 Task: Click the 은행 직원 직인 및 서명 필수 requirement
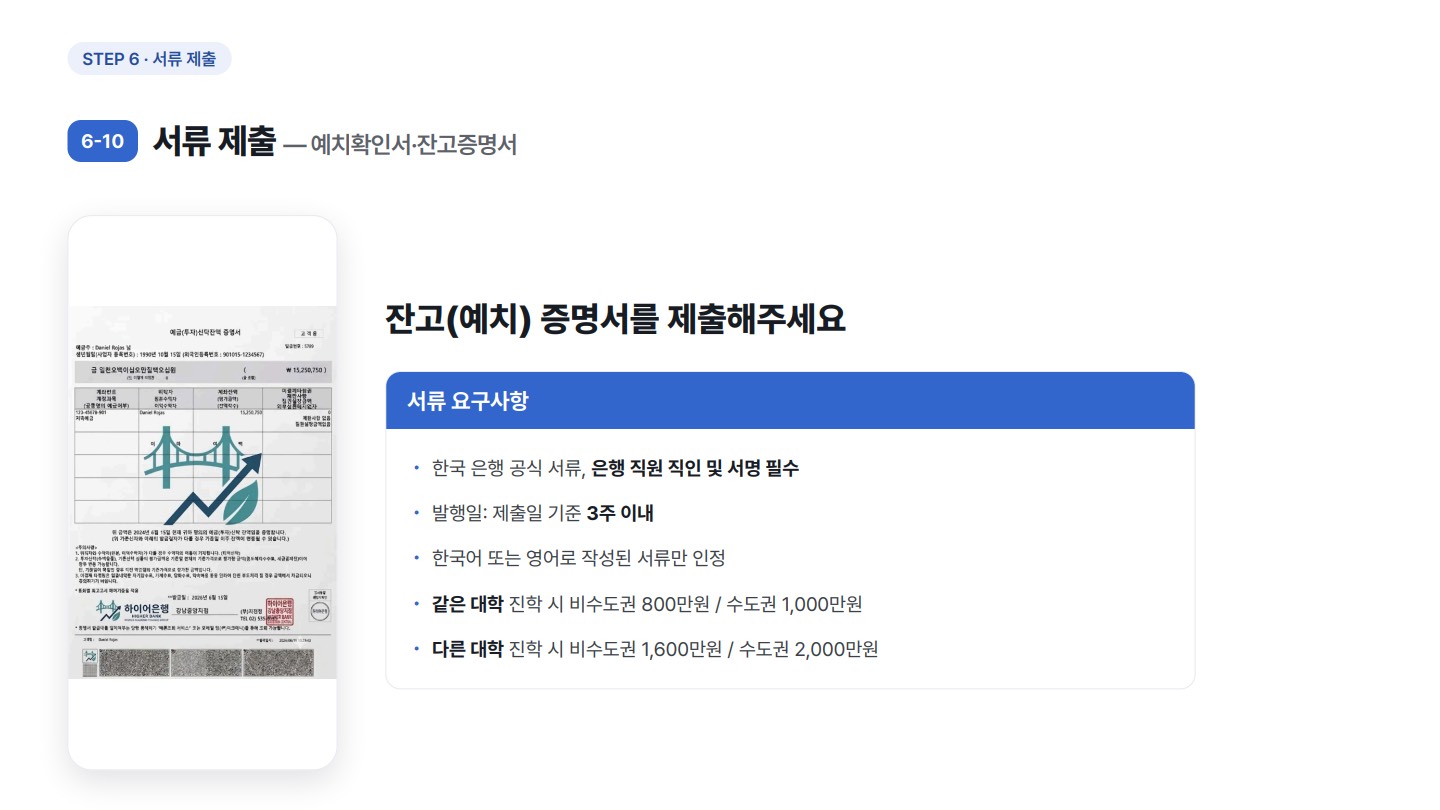click(x=695, y=468)
